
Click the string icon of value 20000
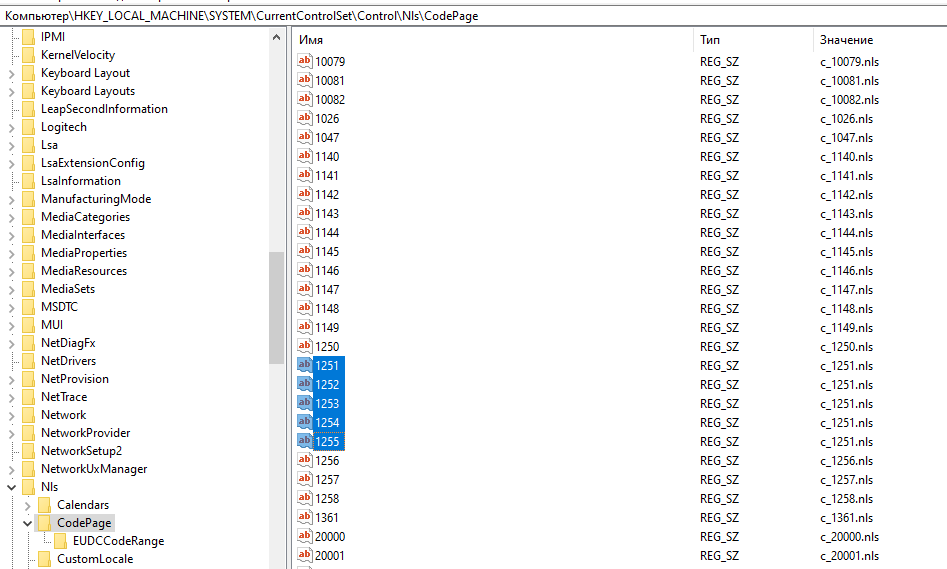coord(304,536)
